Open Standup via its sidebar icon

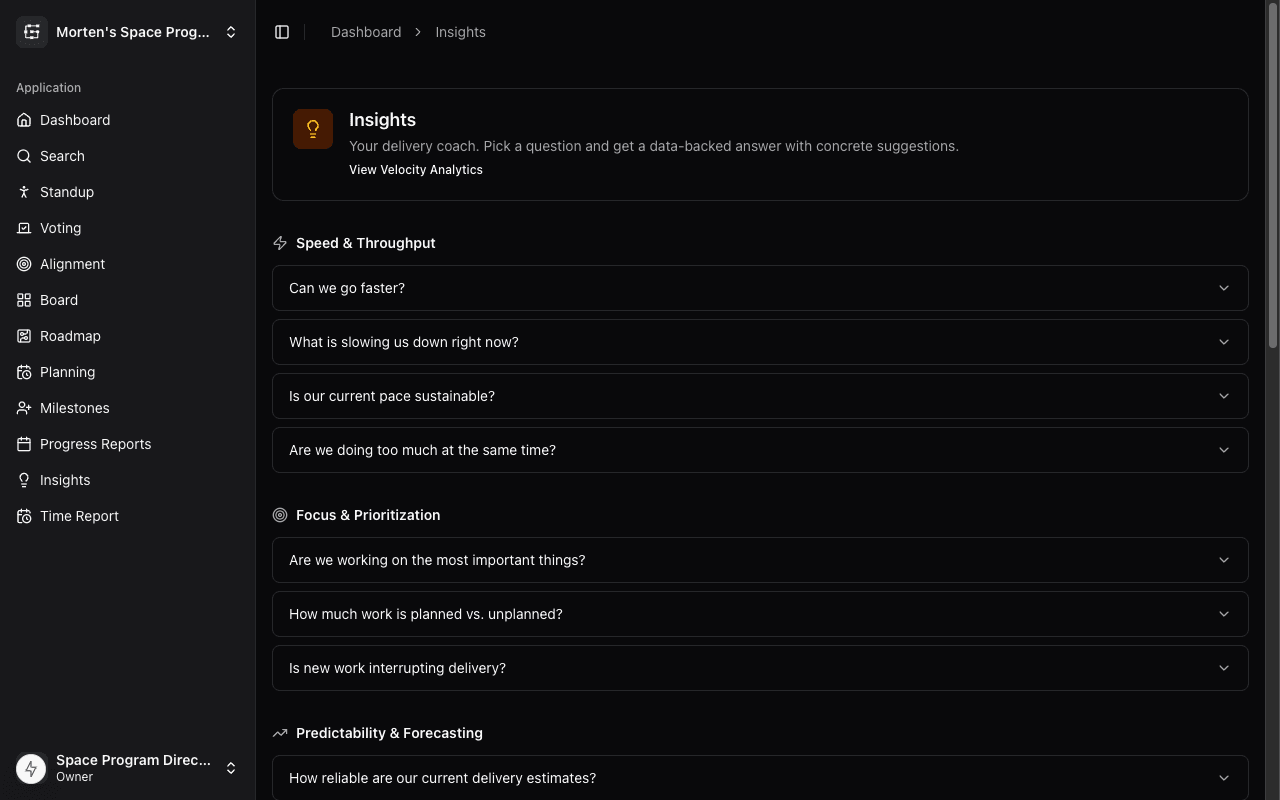click(24, 192)
